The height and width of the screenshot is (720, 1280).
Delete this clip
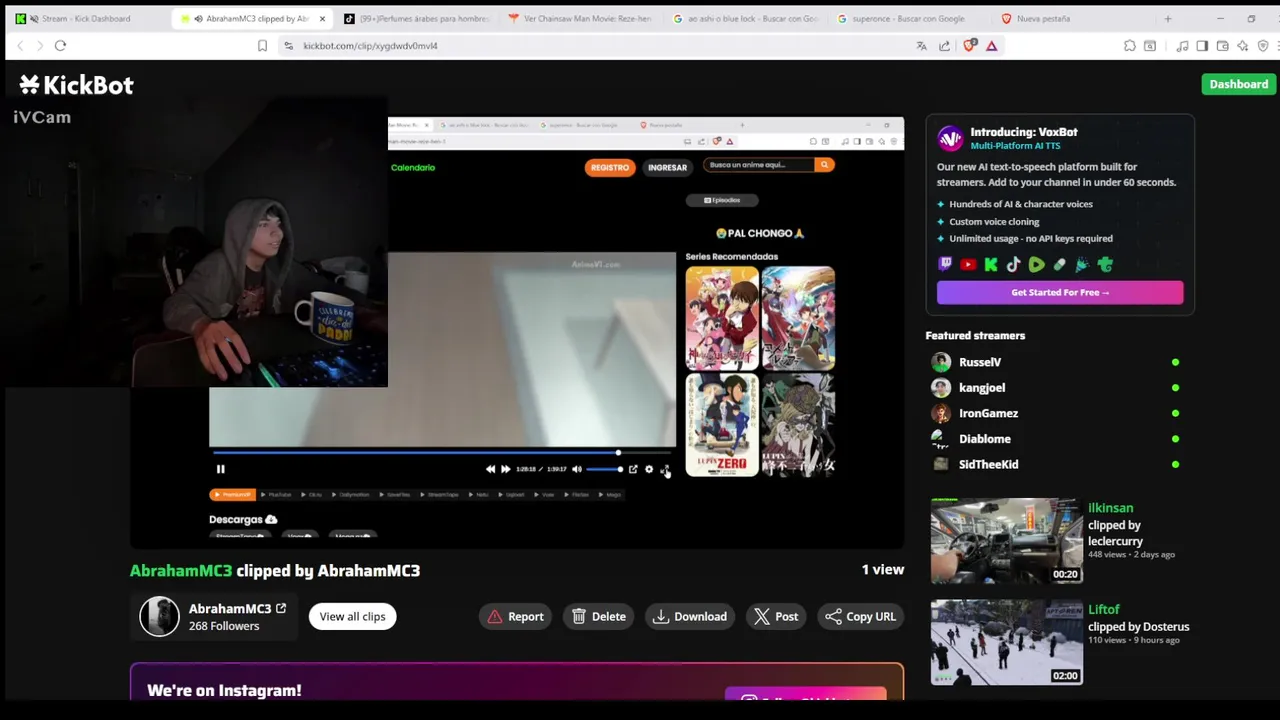(x=598, y=616)
